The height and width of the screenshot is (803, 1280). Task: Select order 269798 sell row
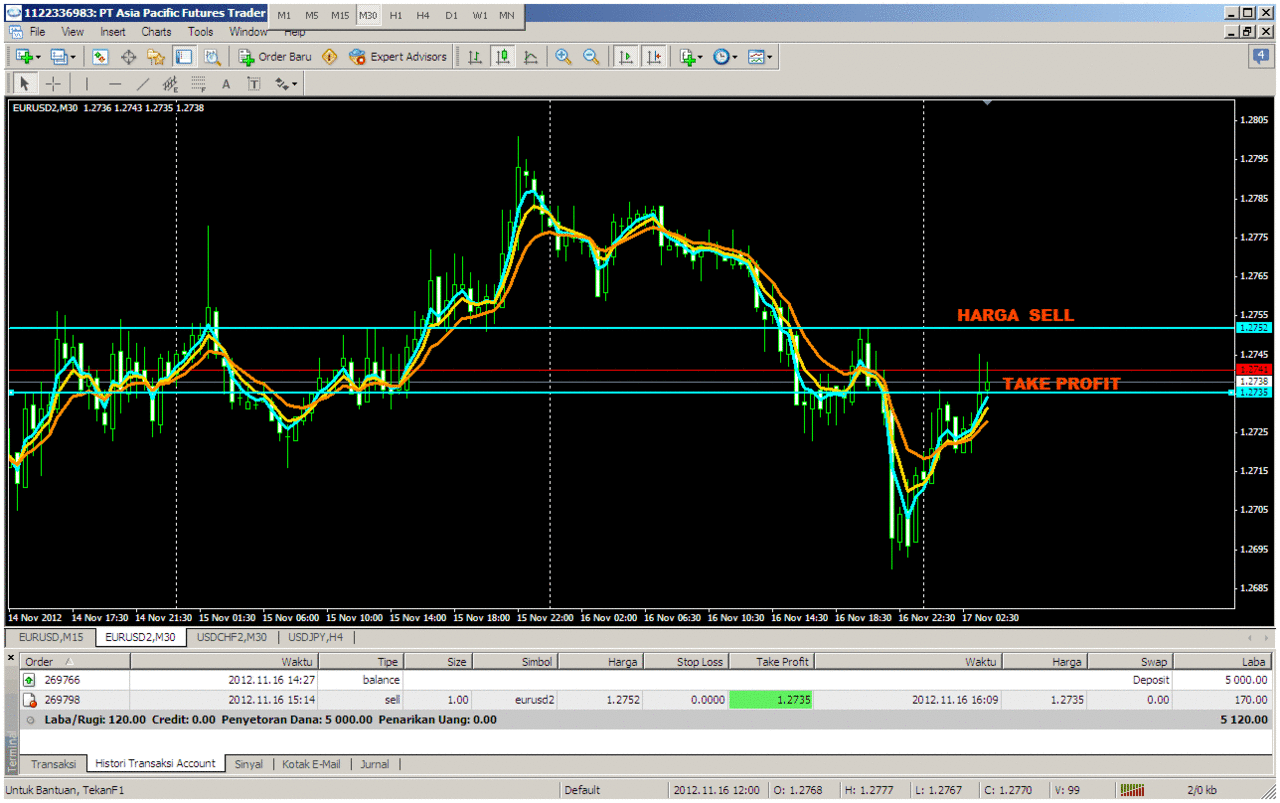(x=646, y=700)
